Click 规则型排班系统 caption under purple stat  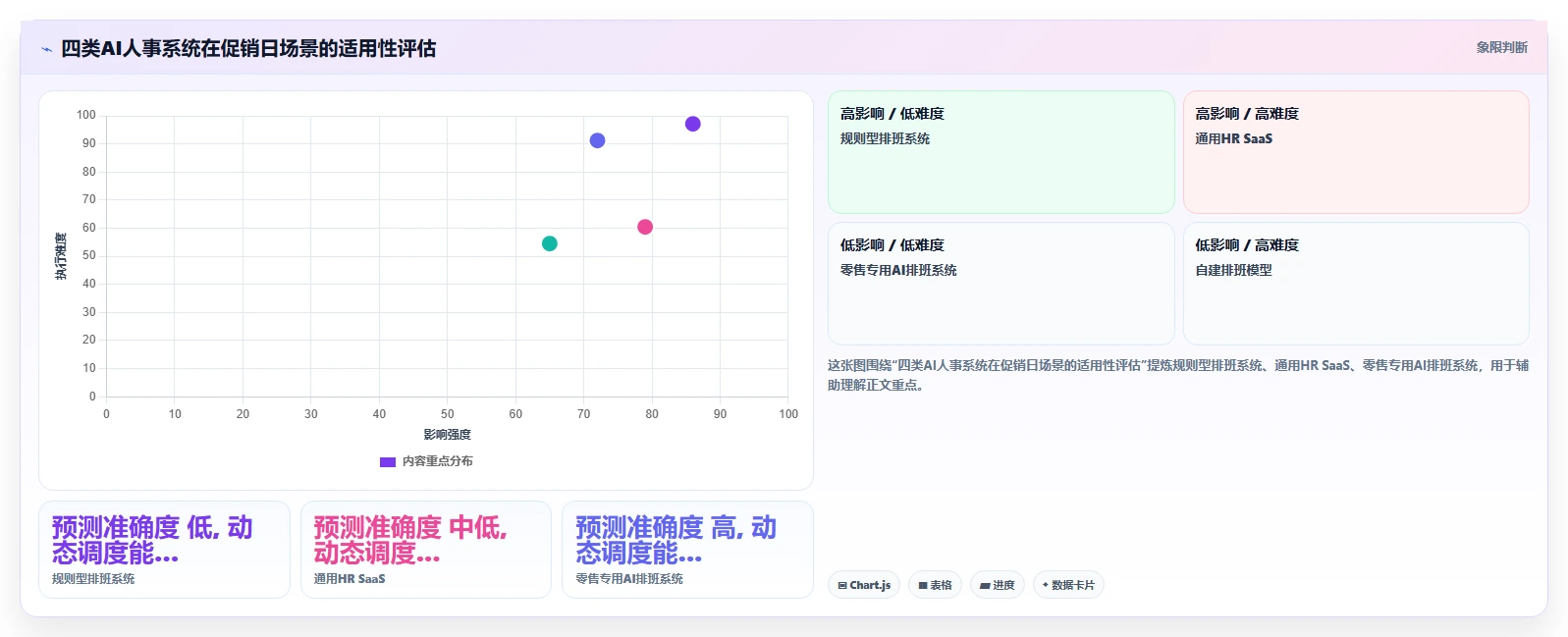93,579
